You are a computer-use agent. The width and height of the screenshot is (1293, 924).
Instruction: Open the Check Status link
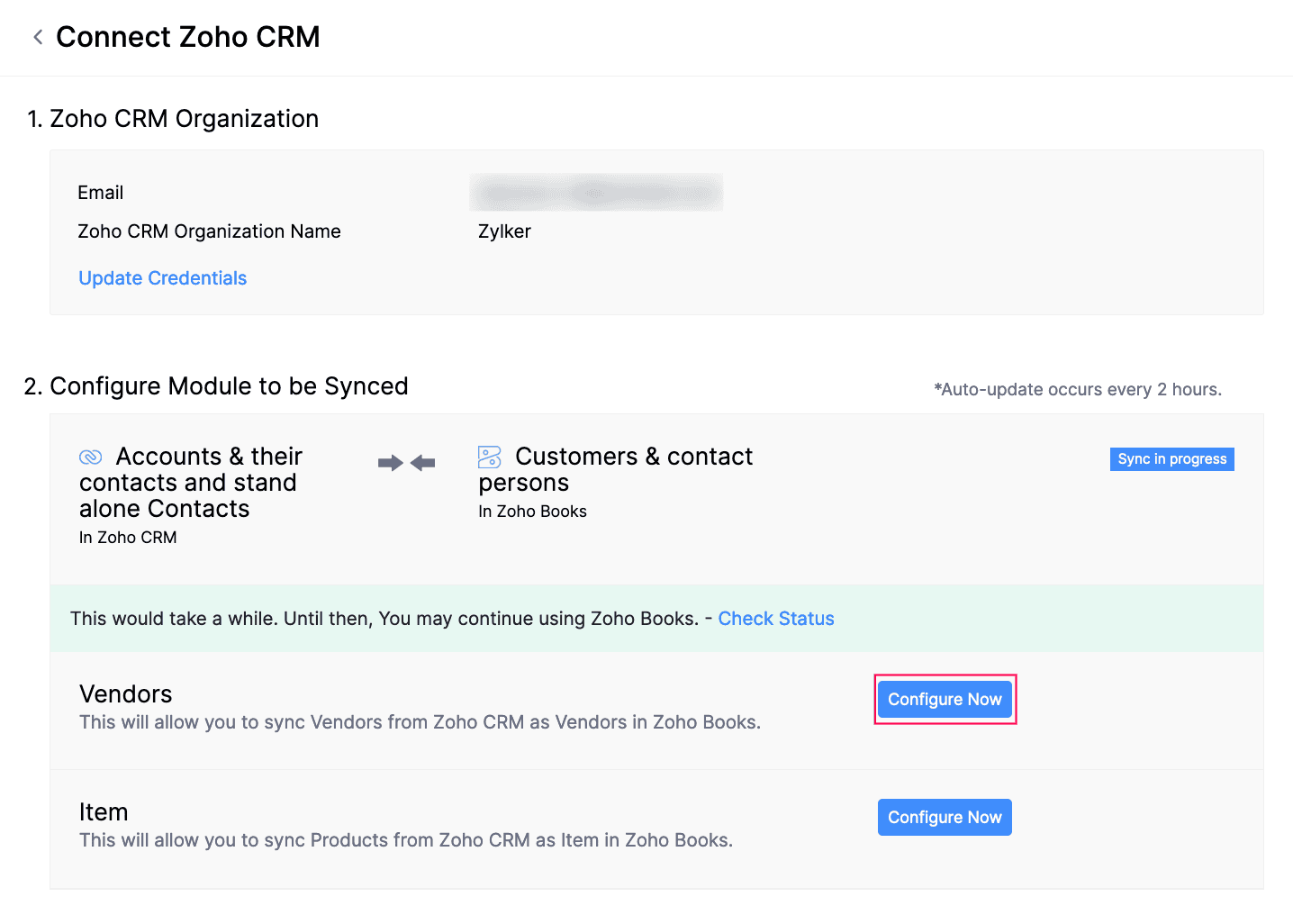[775, 619]
